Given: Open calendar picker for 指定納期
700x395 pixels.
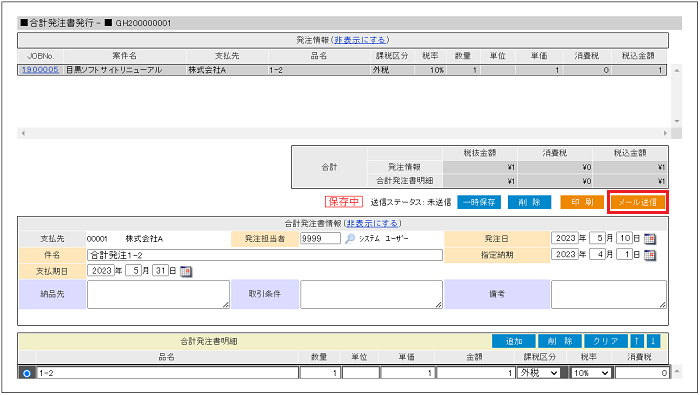Looking at the screenshot, I should pos(650,255).
